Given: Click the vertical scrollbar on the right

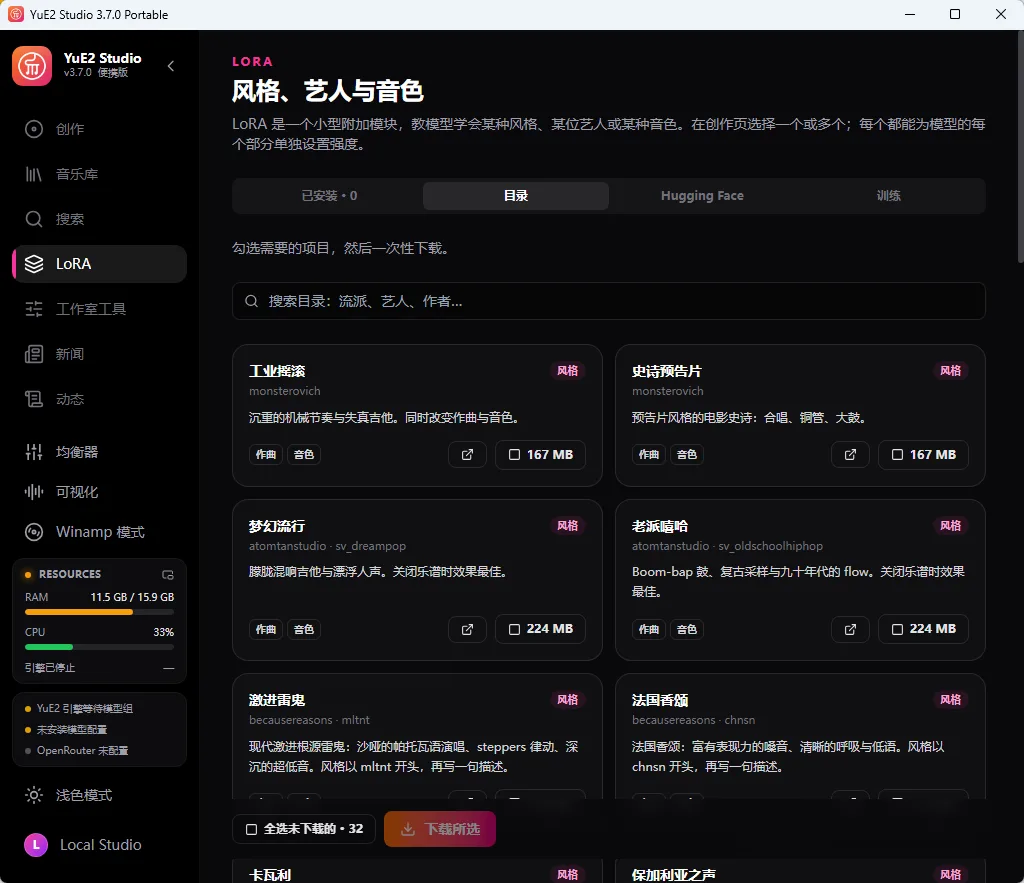Looking at the screenshot, I should [1020, 147].
